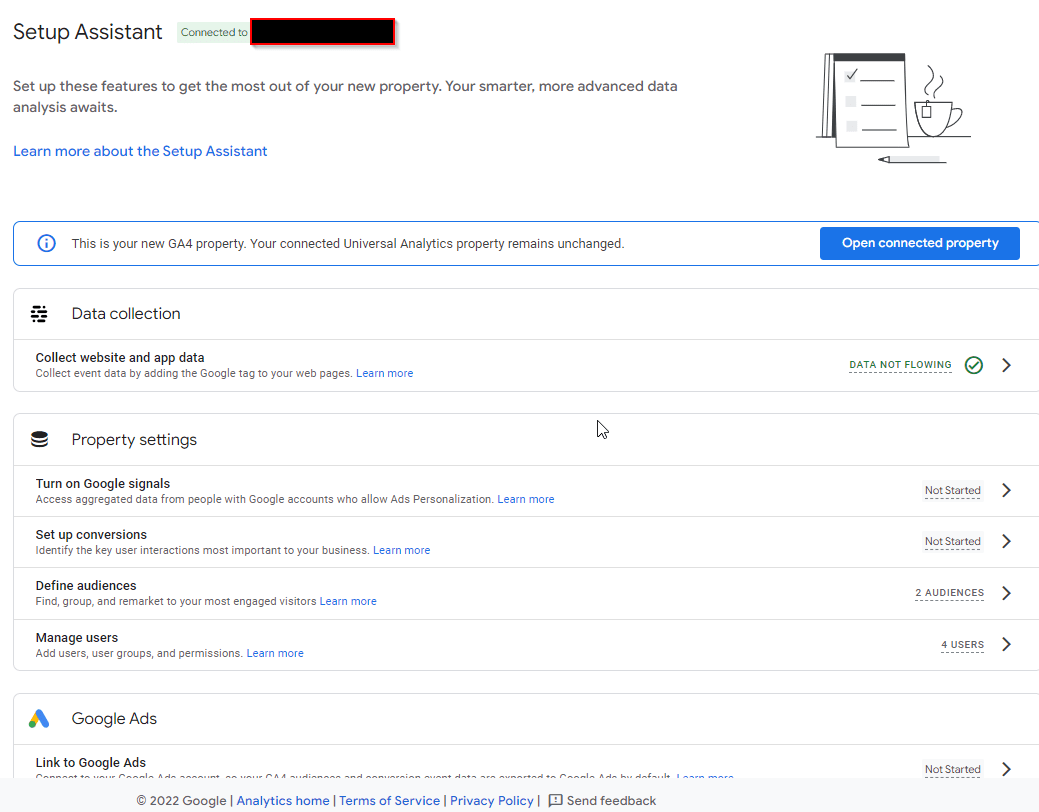This screenshot has width=1039, height=812.
Task: Expand the Collect website and app data row
Action: [1007, 365]
